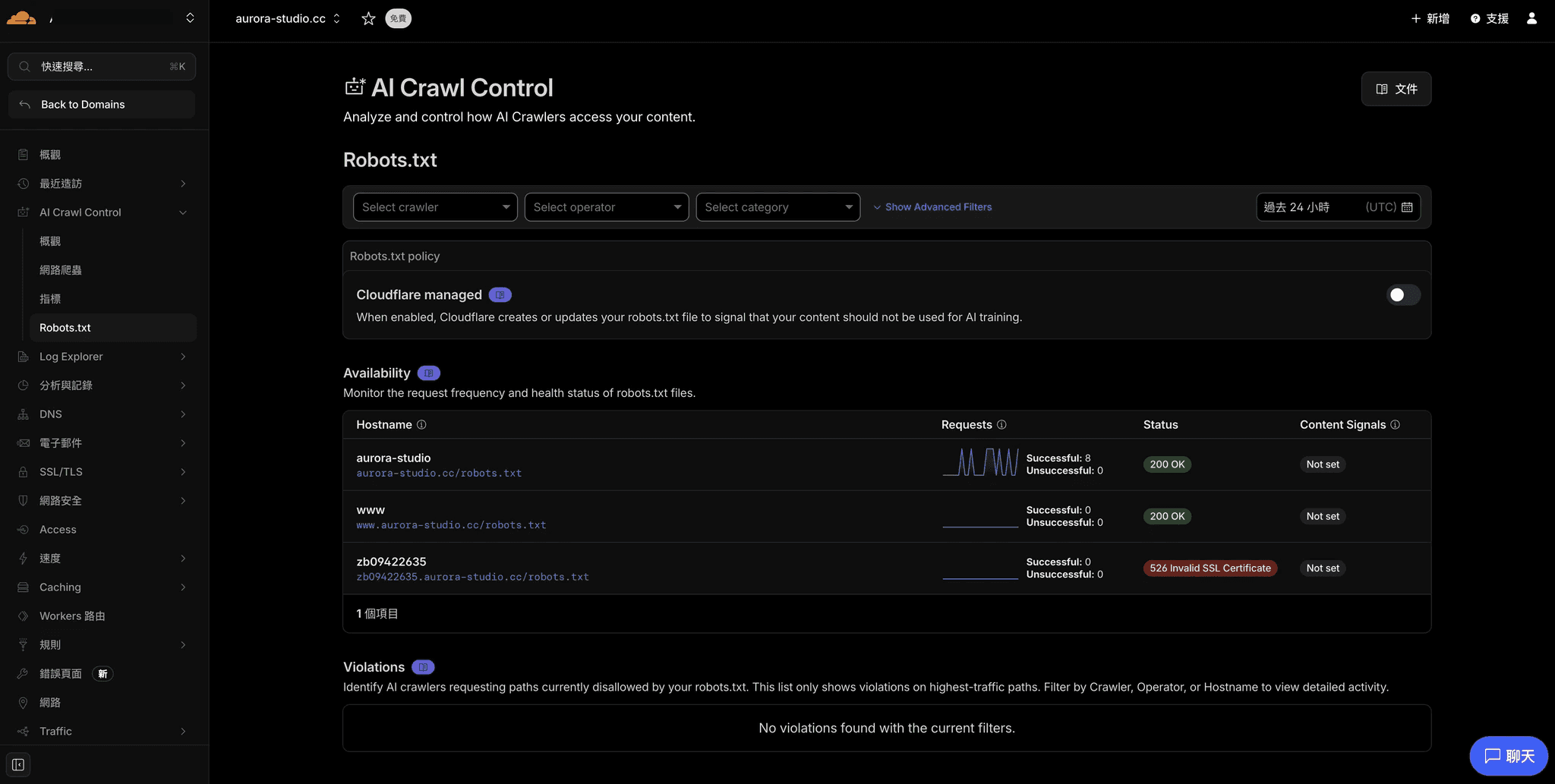Click the Requests column info icon
Image resolution: width=1555 pixels, height=784 pixels.
1001,424
